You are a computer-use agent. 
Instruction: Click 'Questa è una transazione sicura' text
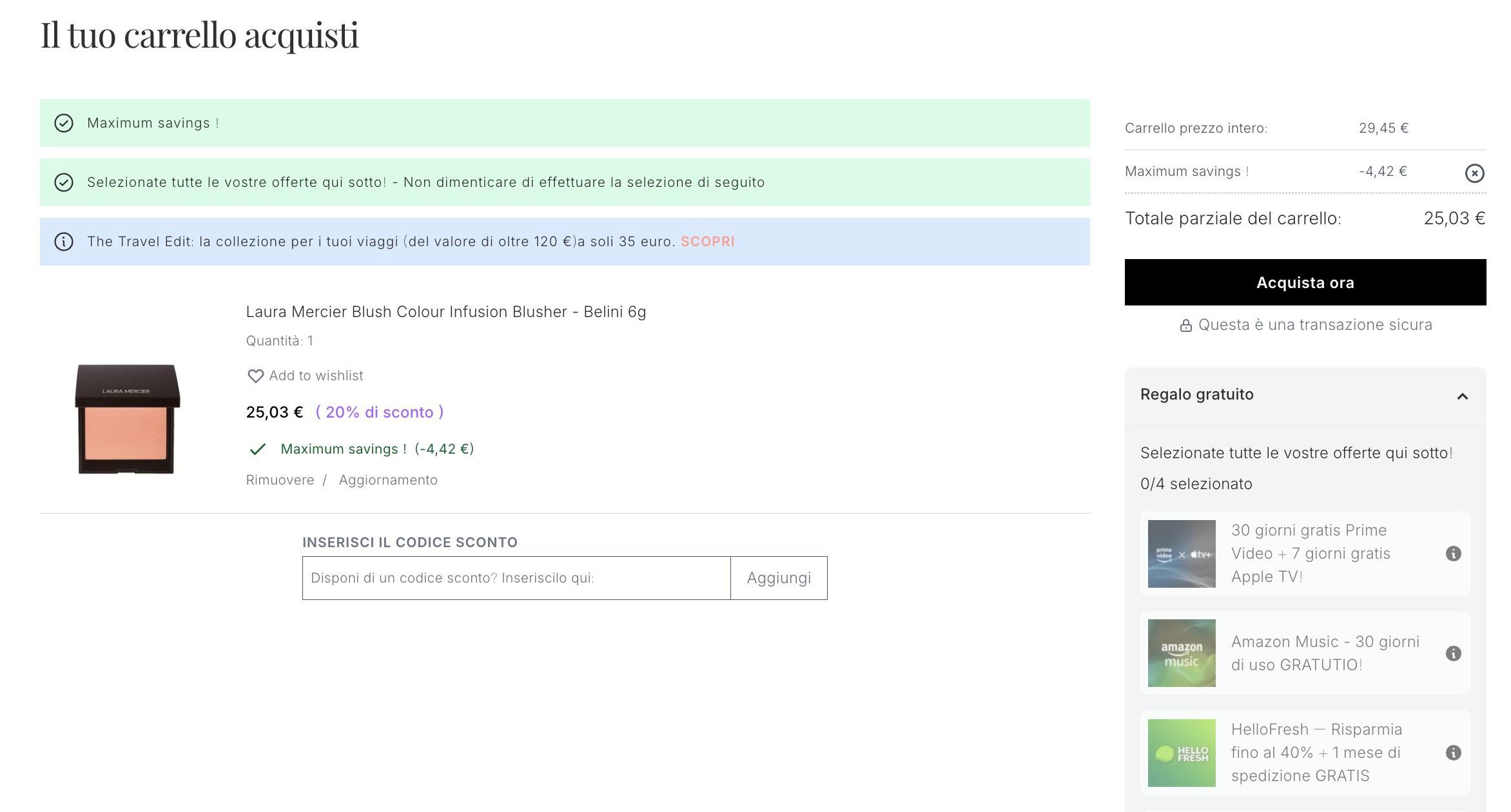[x=1315, y=325]
